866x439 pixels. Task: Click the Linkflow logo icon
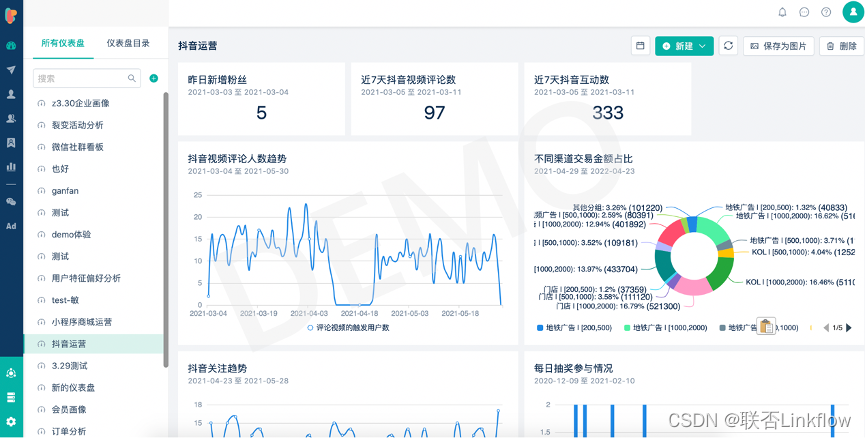pos(11,15)
